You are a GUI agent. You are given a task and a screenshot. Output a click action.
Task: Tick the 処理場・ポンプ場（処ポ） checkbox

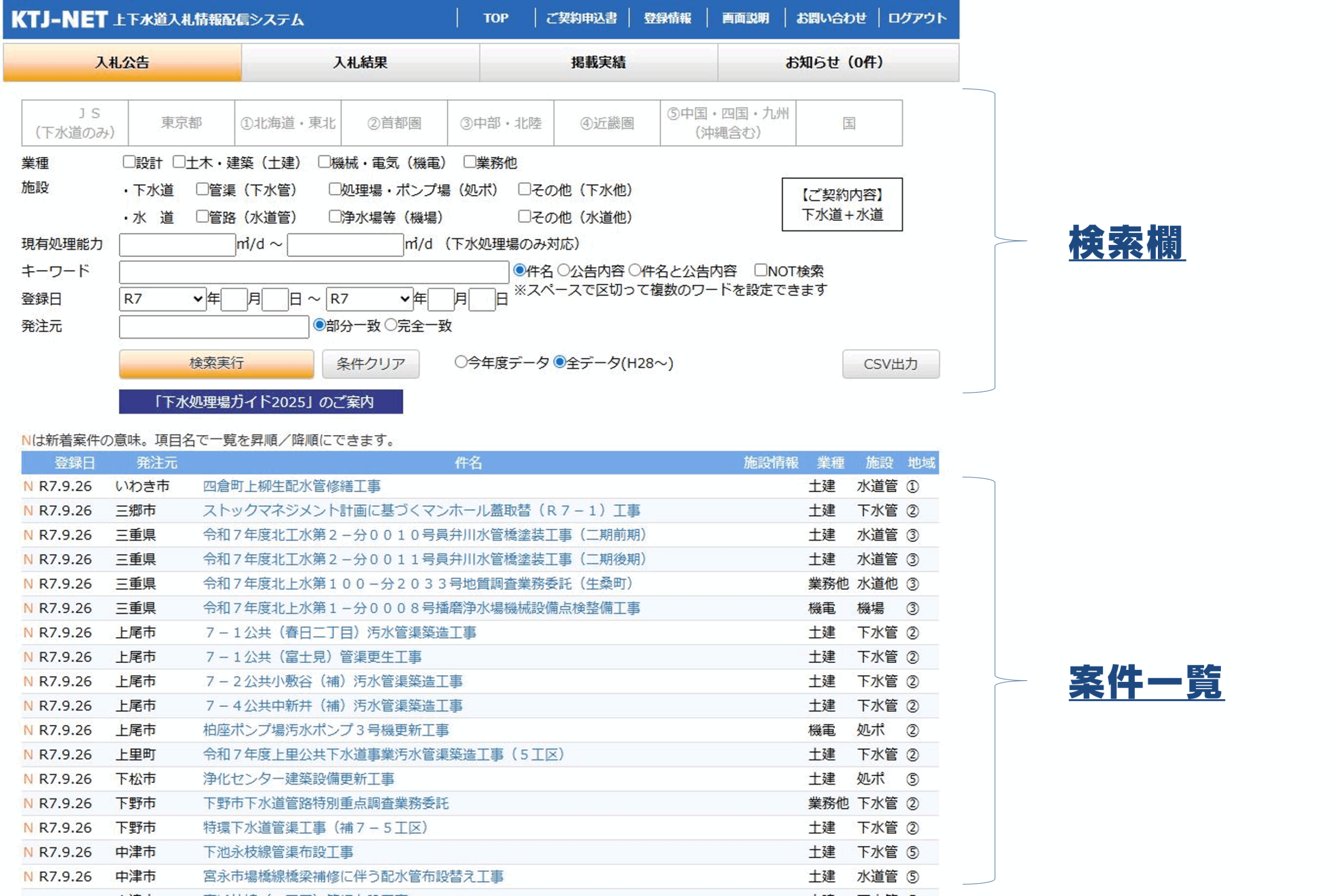[335, 189]
